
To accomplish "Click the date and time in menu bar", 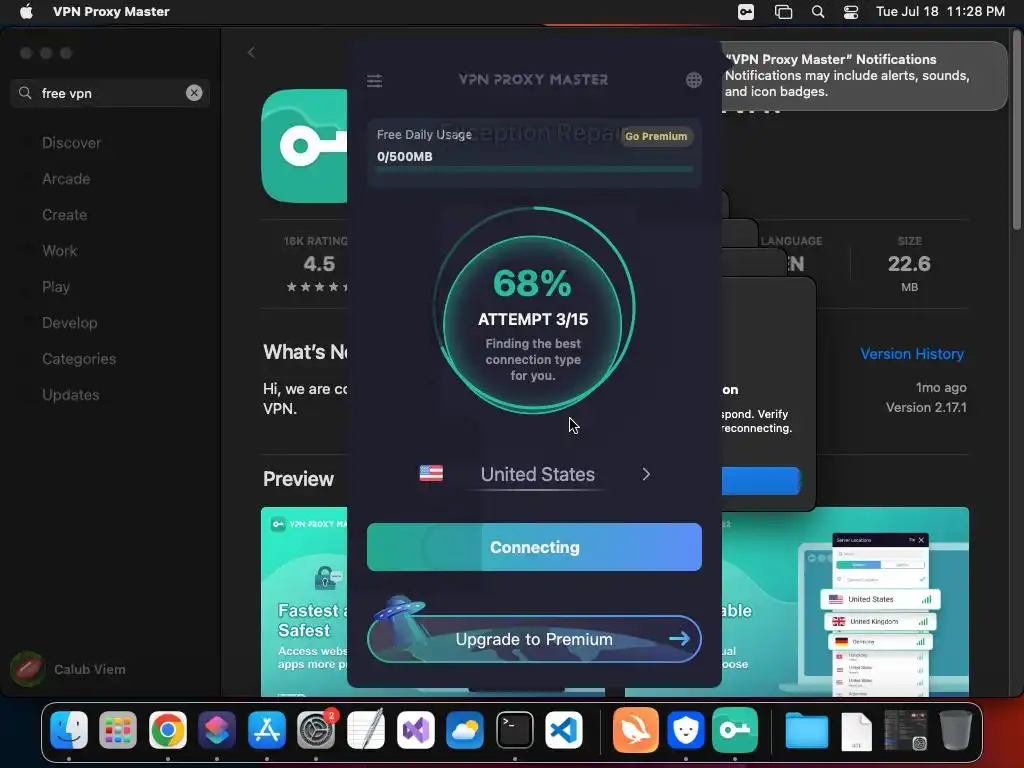I will pyautogui.click(x=940, y=12).
